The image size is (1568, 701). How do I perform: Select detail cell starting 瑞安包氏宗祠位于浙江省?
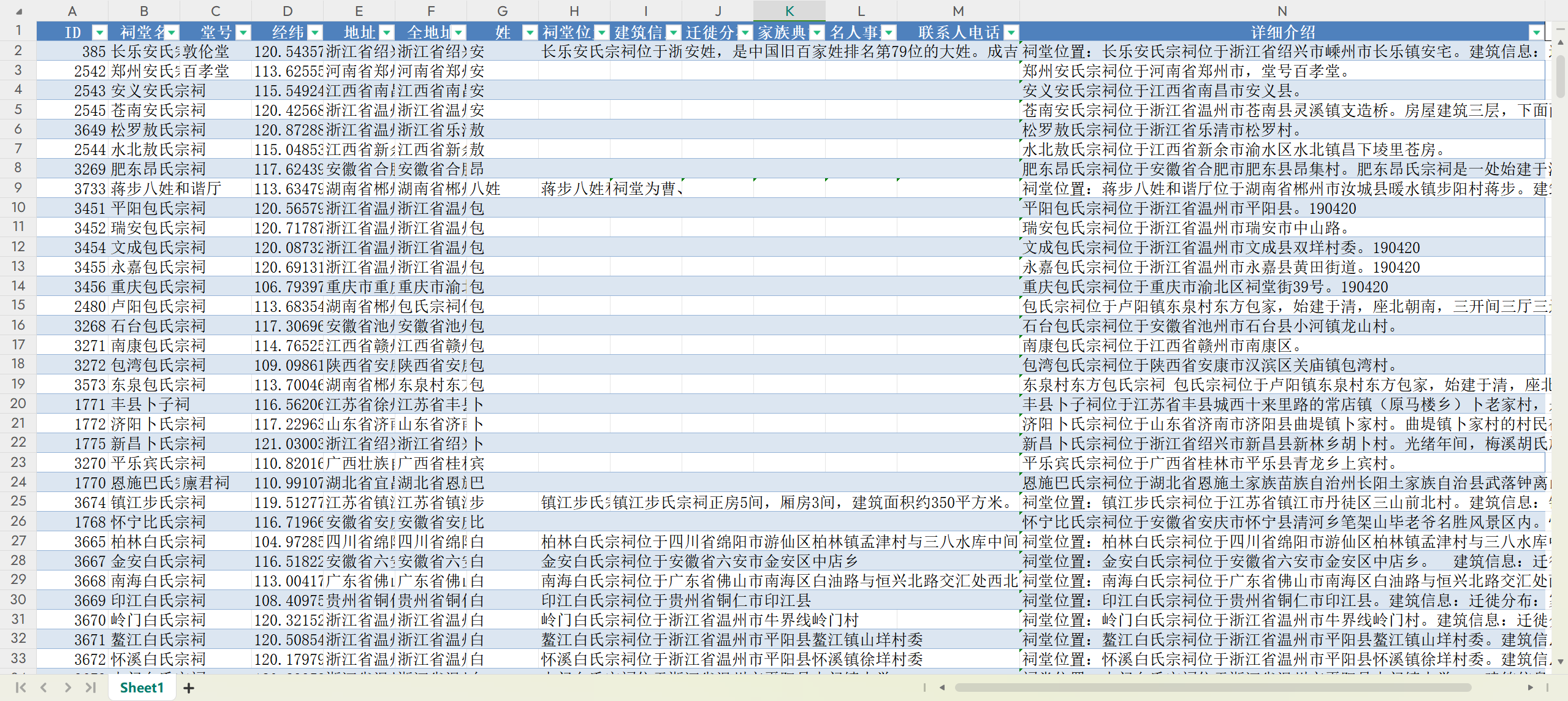coord(1282,228)
